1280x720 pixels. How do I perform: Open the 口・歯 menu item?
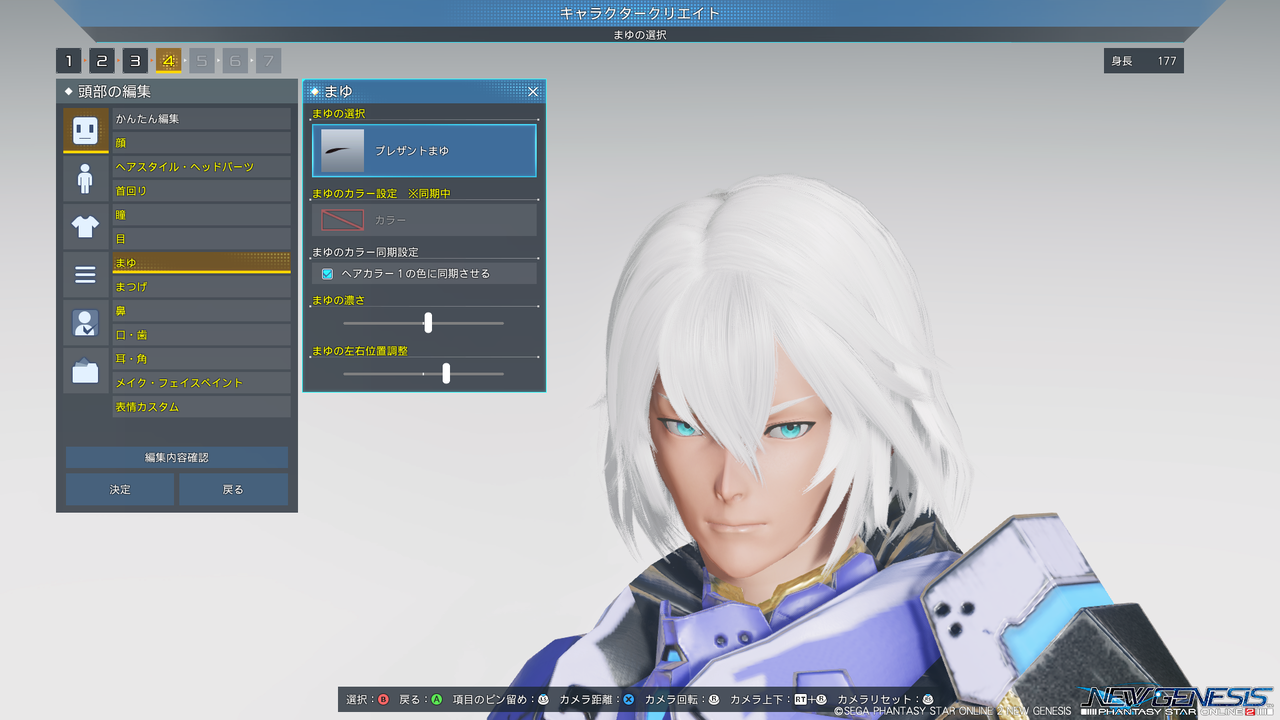click(x=201, y=335)
